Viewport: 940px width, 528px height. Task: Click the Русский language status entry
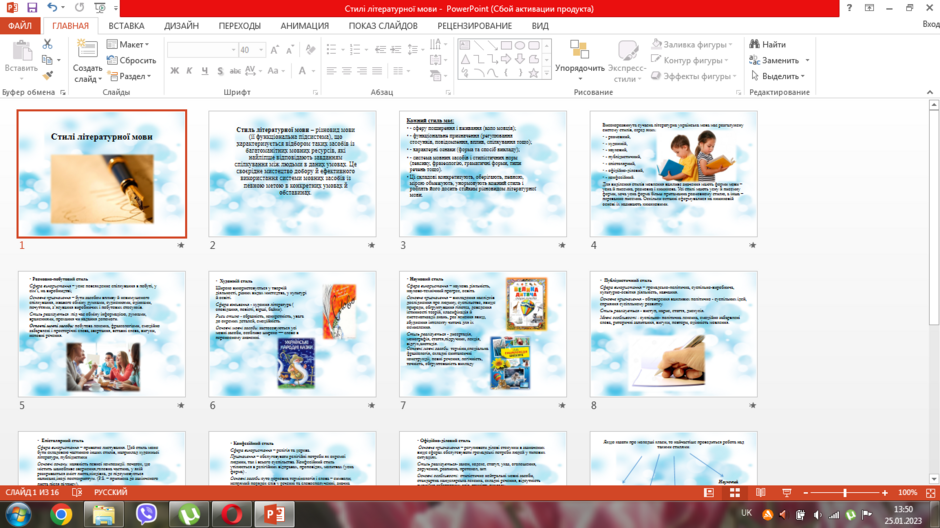(x=110, y=492)
